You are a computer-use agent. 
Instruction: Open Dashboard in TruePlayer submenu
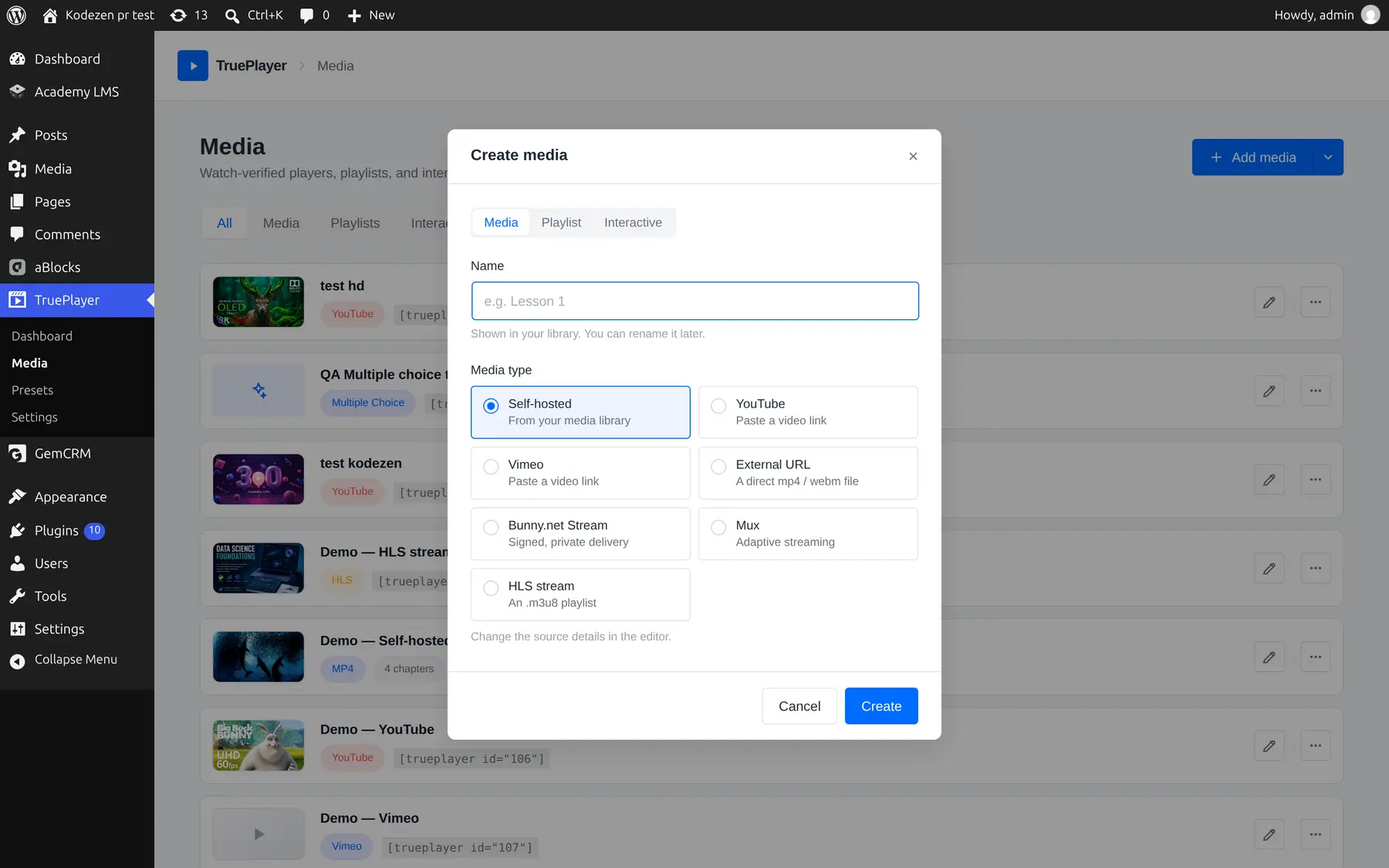(42, 336)
